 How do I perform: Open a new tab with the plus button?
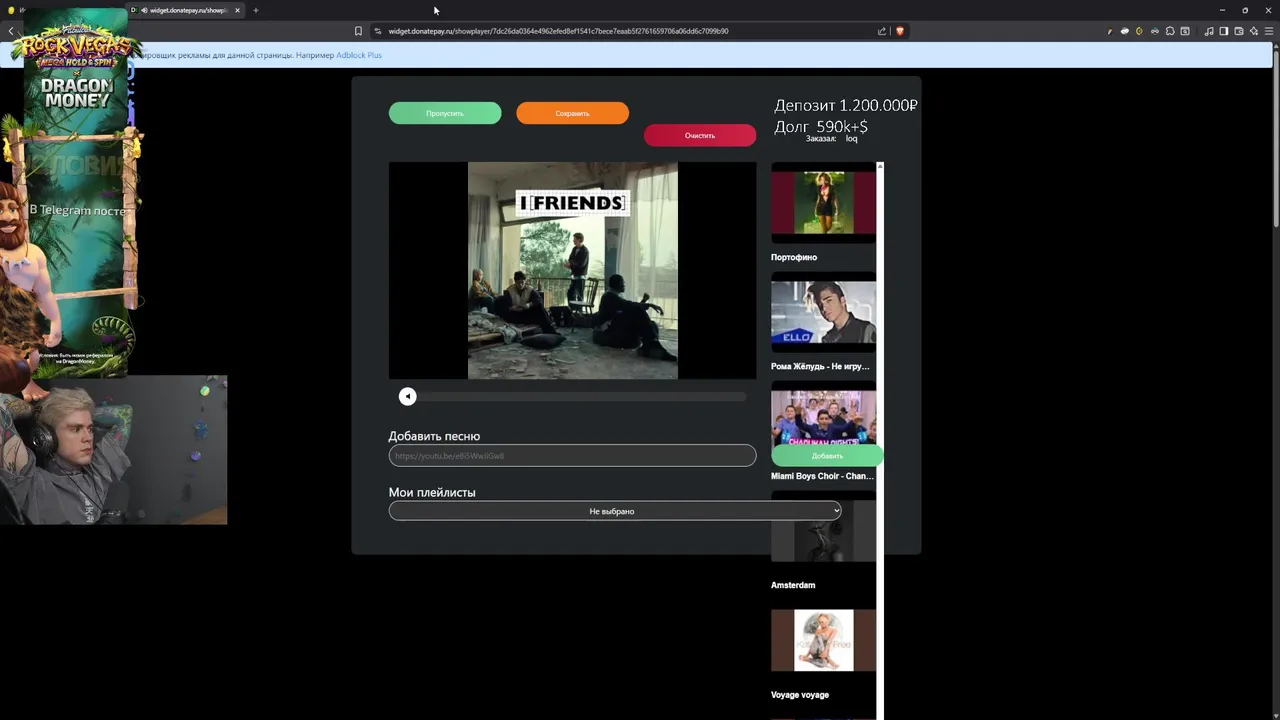[256, 10]
